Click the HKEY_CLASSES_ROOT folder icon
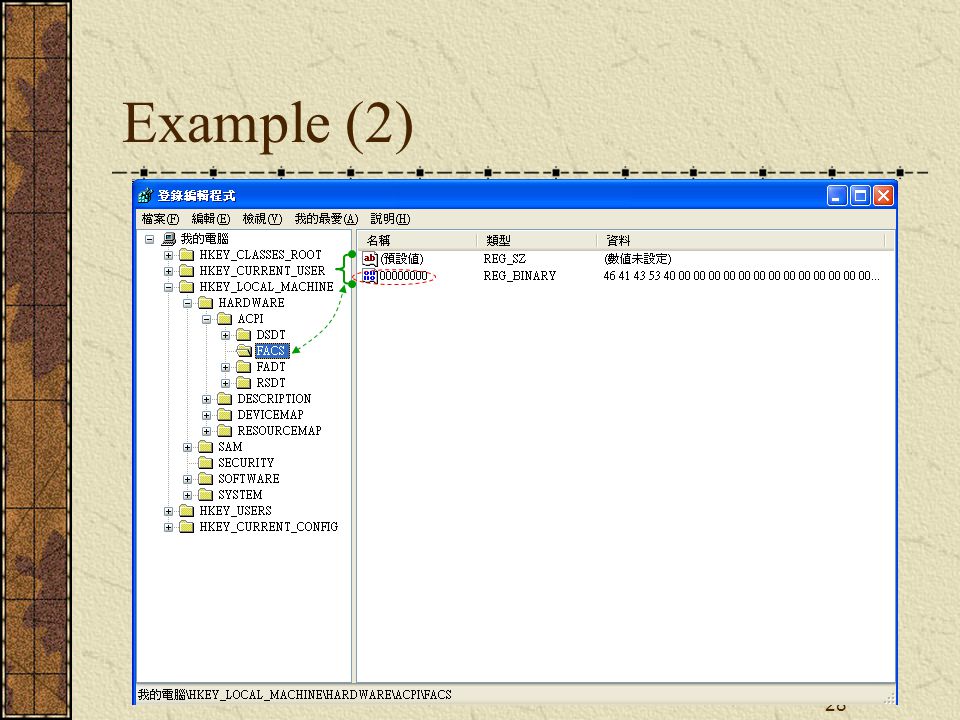 tap(187, 255)
